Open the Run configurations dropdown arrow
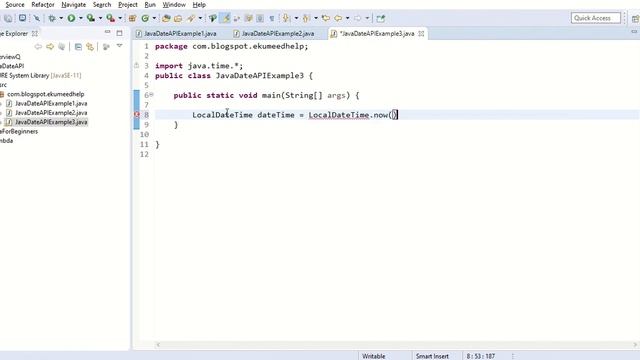This screenshot has height=360, width=640. (80, 18)
